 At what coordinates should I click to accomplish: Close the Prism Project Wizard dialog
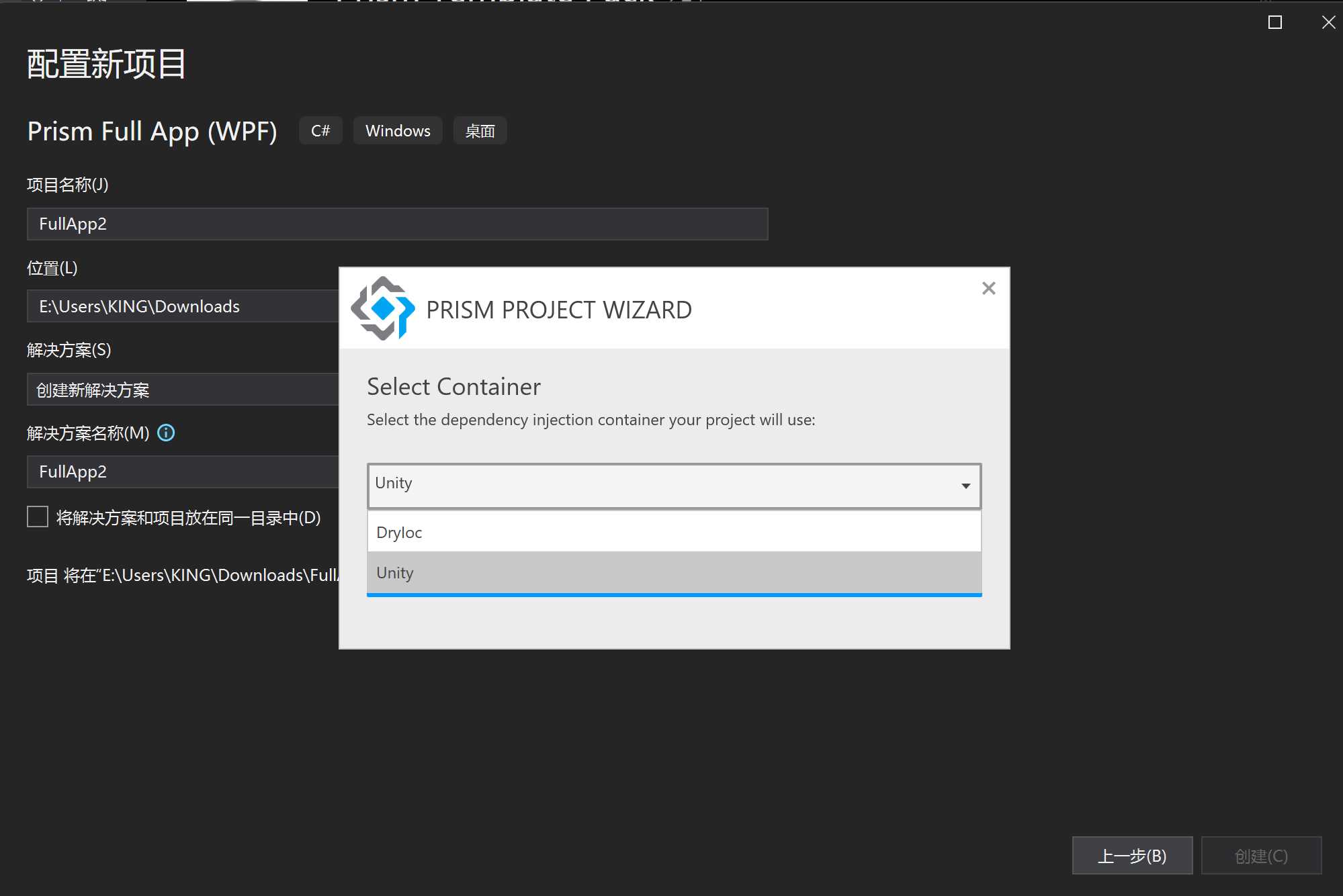point(988,289)
